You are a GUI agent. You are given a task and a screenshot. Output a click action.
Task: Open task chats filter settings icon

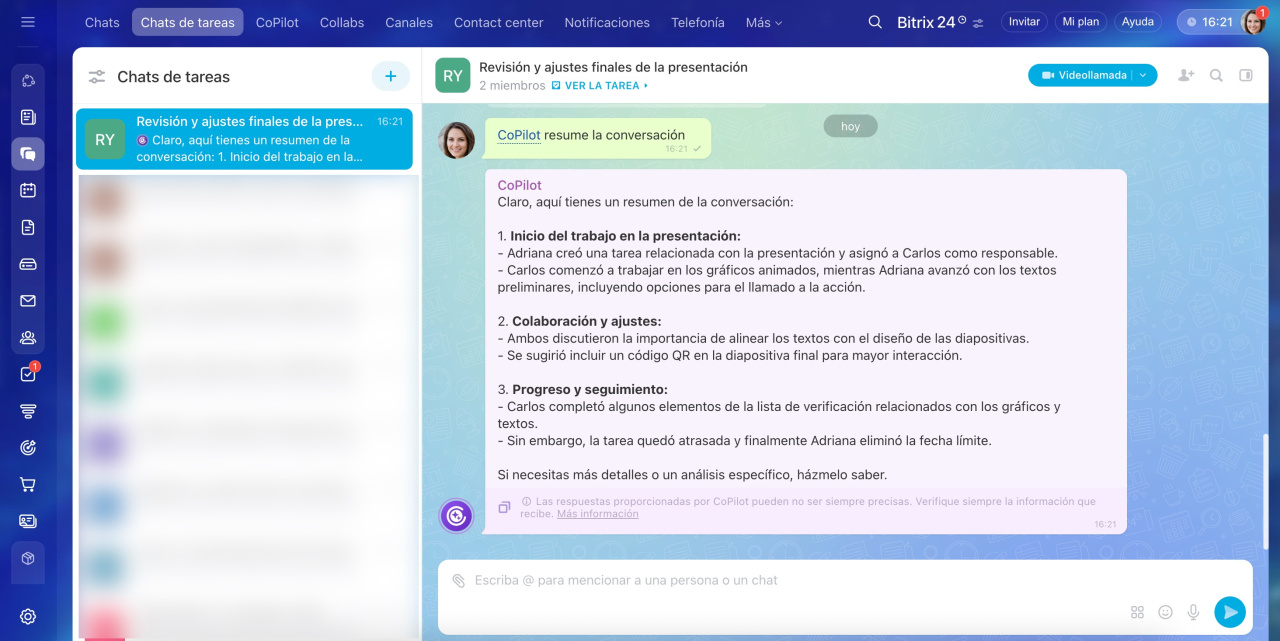coord(97,77)
